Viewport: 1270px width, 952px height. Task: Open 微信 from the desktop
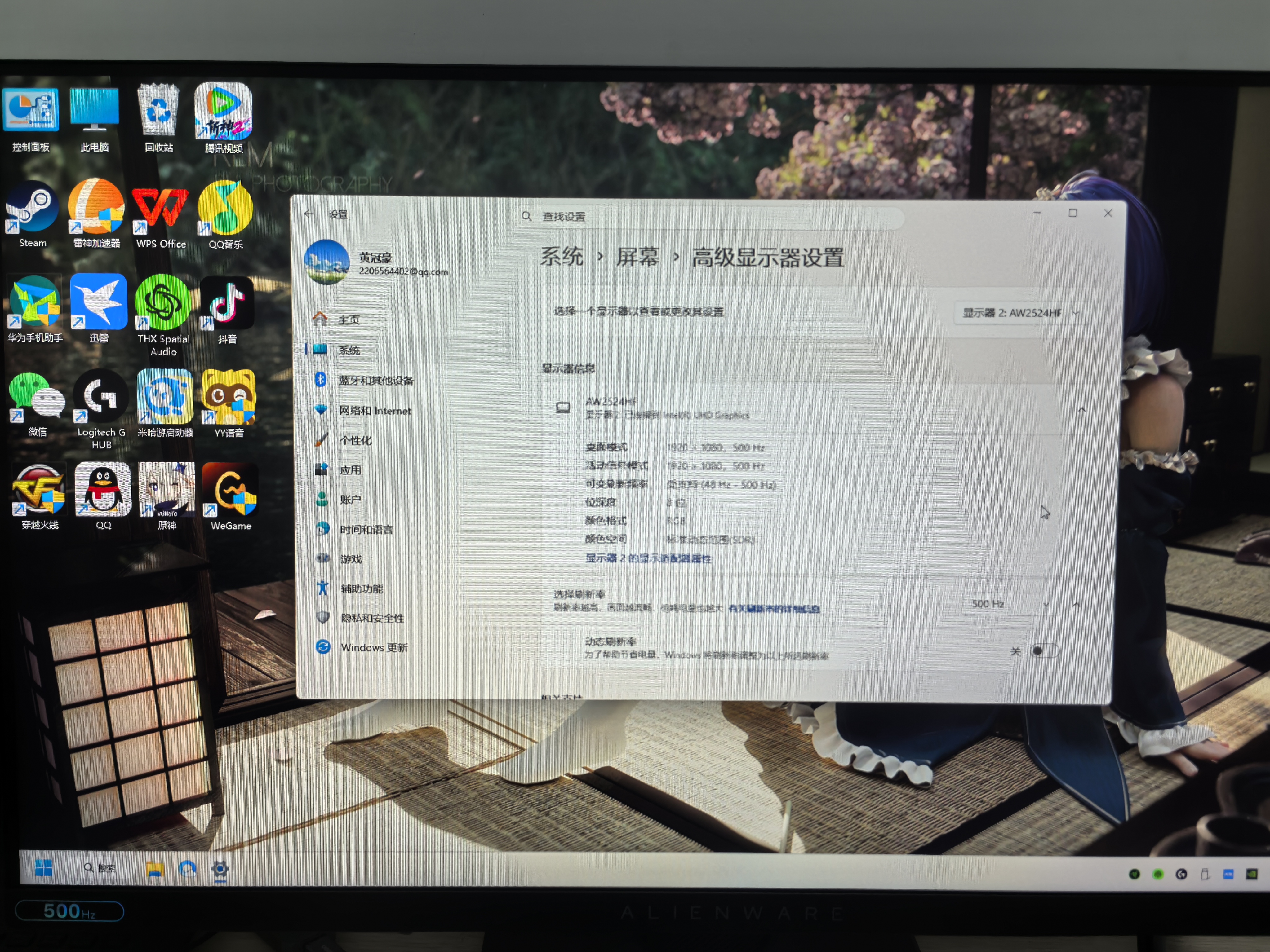pos(37,404)
